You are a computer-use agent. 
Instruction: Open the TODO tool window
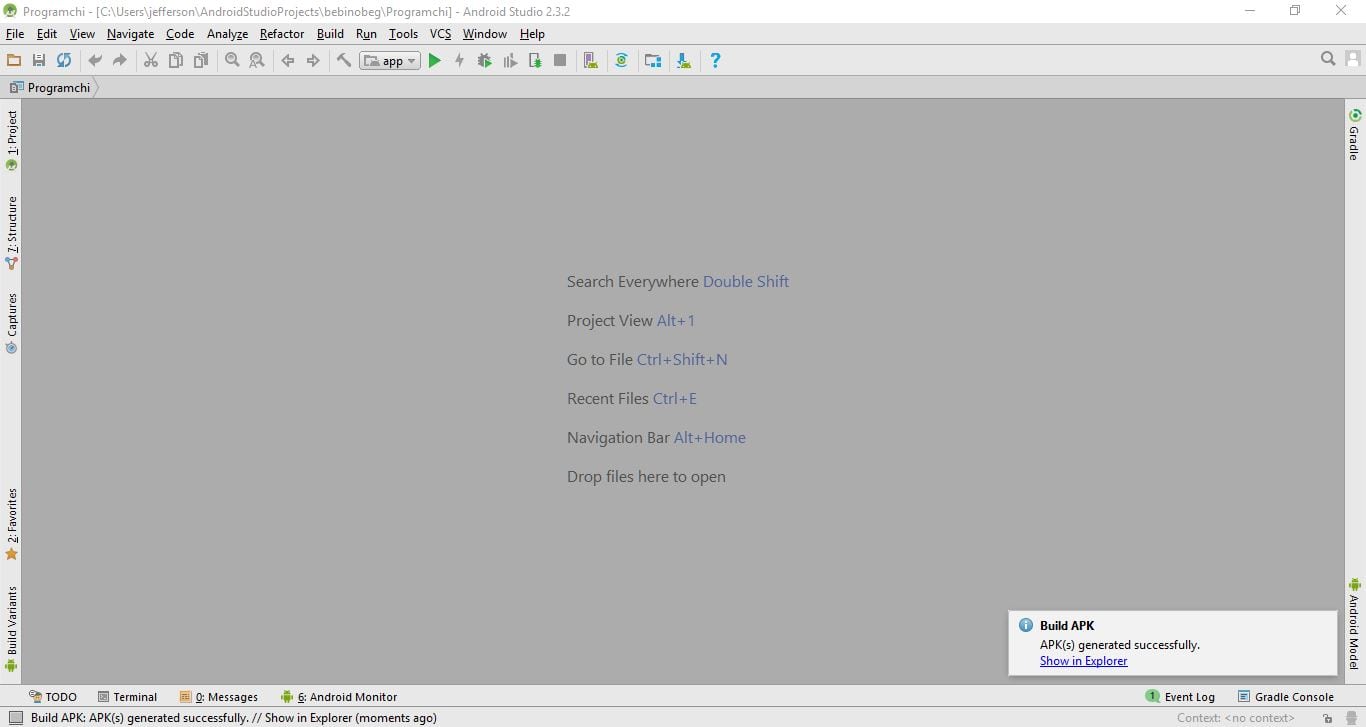[53, 697]
